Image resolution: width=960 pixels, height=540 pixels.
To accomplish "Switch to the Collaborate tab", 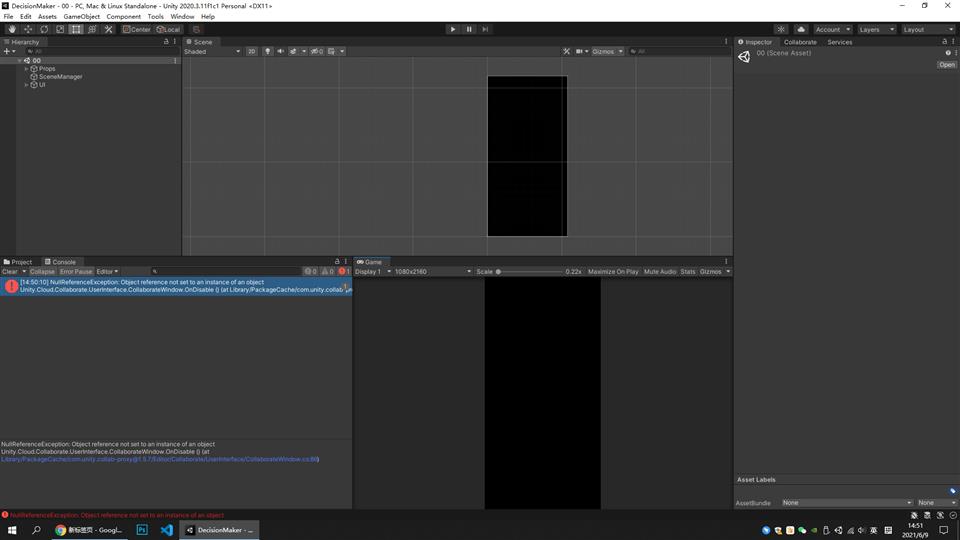I will coord(800,42).
